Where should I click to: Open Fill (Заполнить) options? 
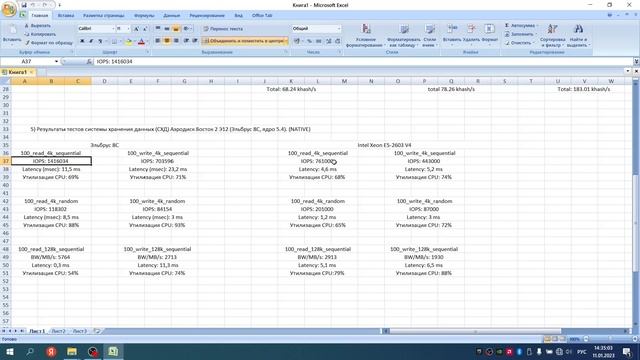point(520,34)
